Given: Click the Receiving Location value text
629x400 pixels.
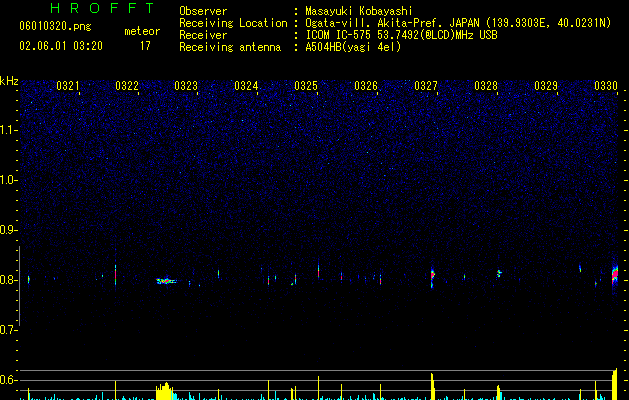Looking at the screenshot, I should [458, 23].
